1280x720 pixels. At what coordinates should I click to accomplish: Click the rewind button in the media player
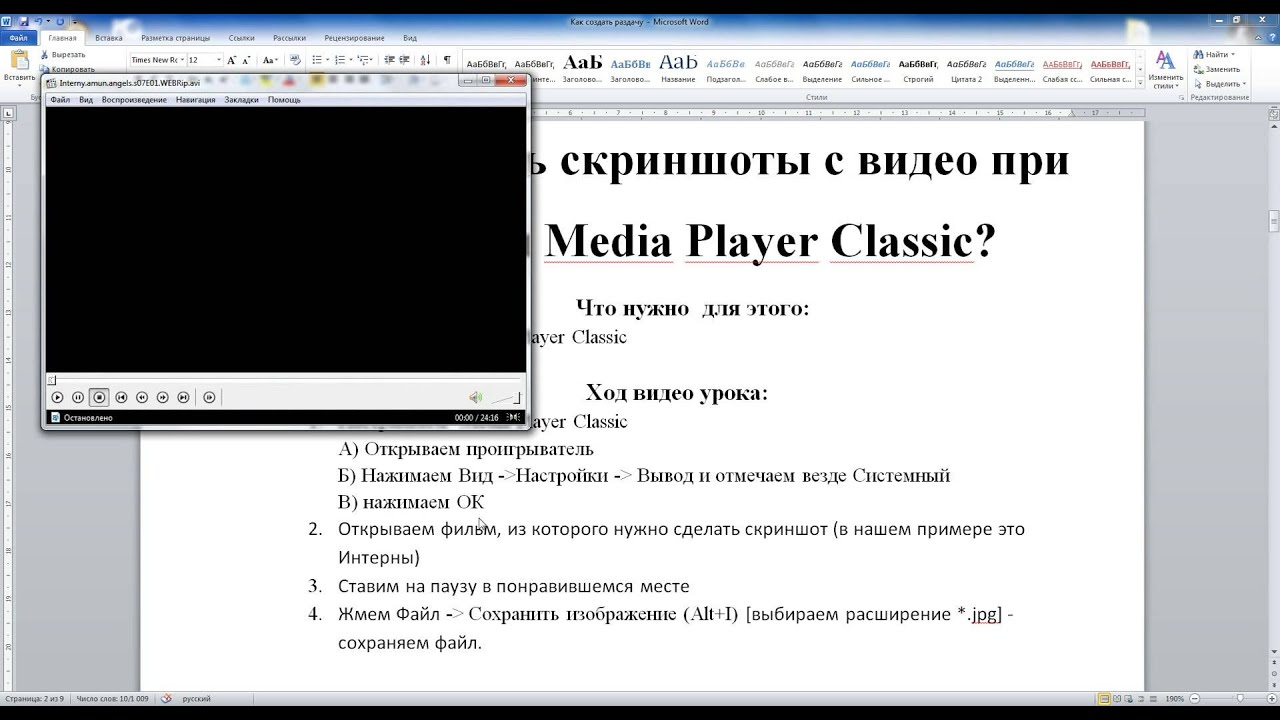click(142, 397)
